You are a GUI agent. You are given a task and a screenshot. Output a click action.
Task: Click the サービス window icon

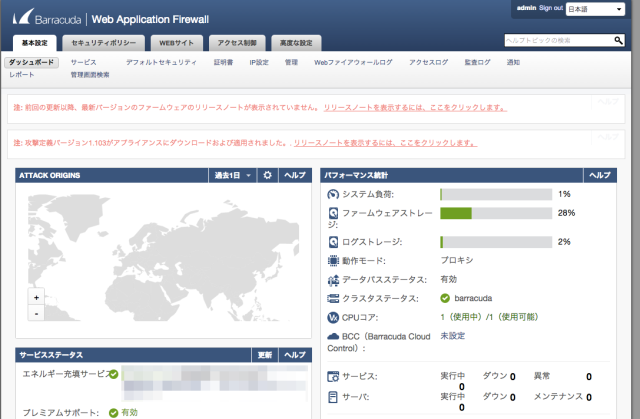coord(333,377)
